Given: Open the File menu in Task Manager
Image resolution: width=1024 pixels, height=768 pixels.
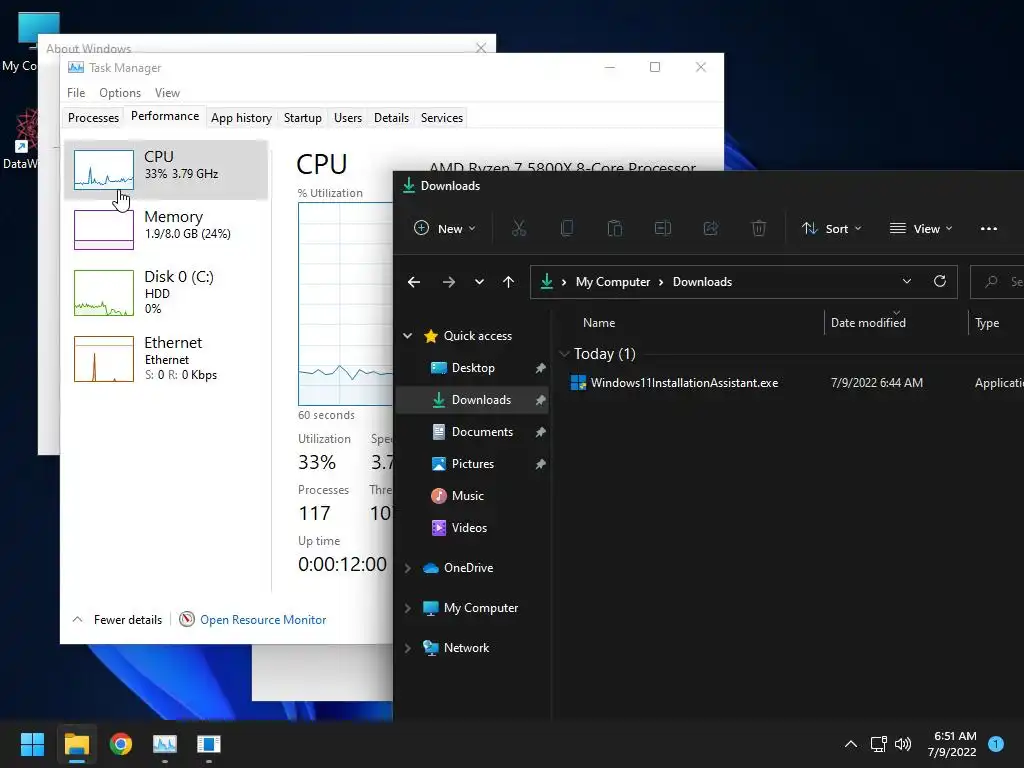Looking at the screenshot, I should 76,93.
